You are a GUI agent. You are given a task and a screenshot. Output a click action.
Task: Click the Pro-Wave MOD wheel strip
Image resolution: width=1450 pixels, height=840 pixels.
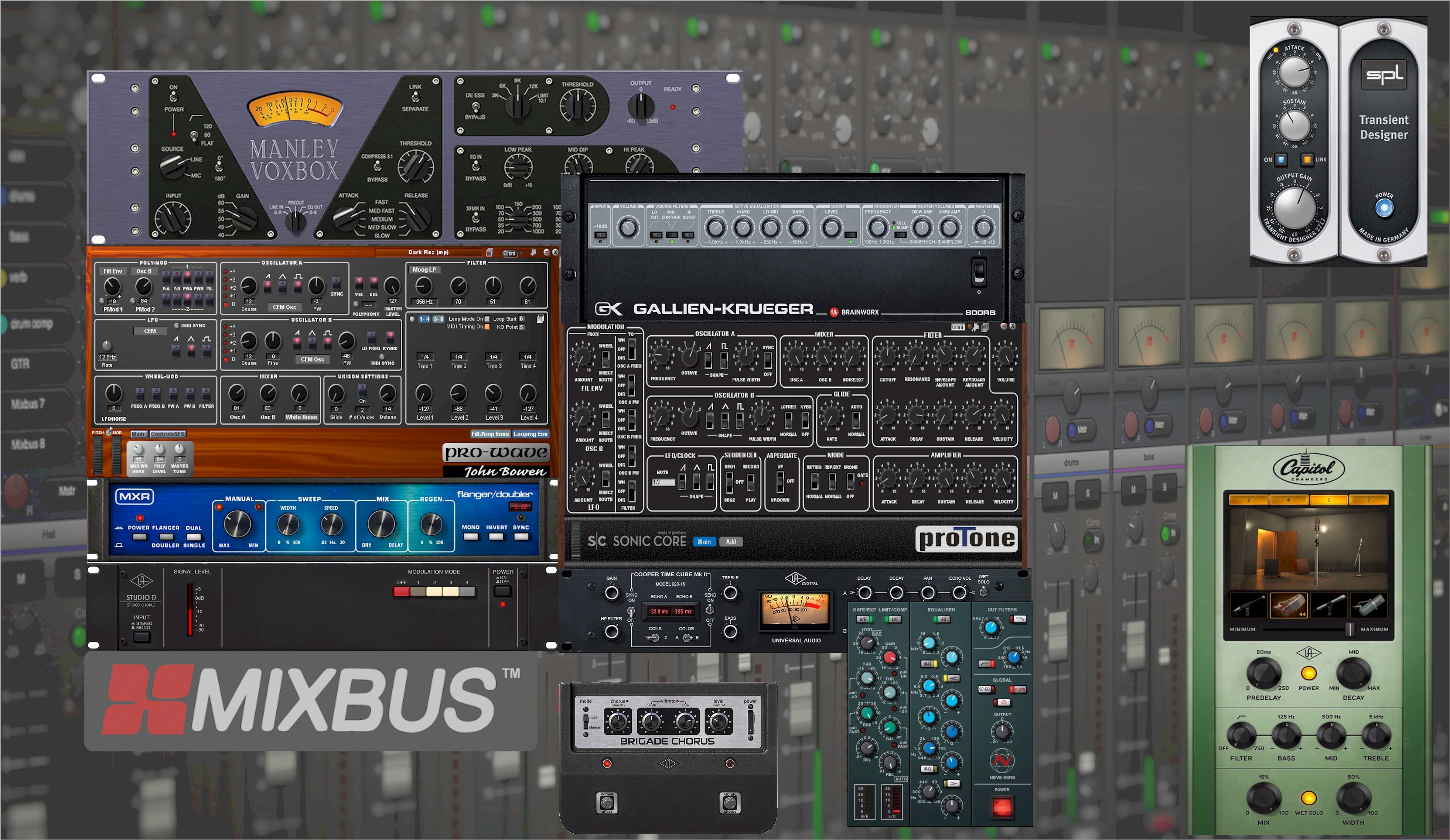click(117, 456)
